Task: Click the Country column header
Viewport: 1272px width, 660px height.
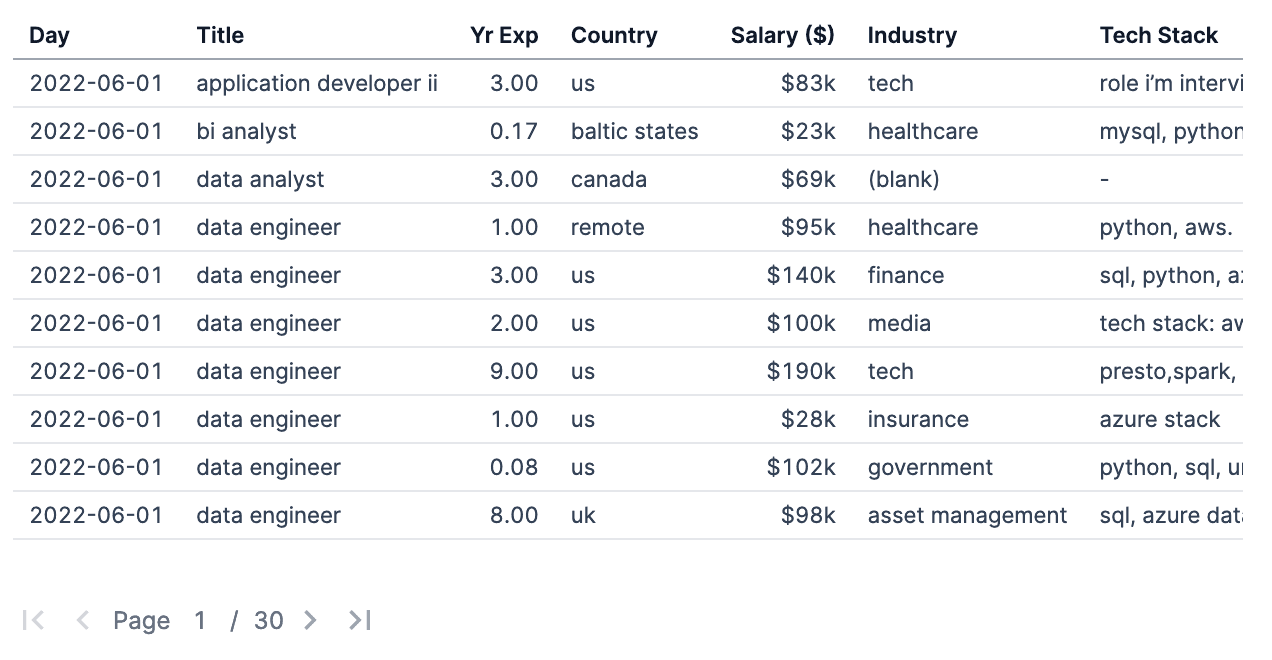Action: pyautogui.click(x=613, y=35)
